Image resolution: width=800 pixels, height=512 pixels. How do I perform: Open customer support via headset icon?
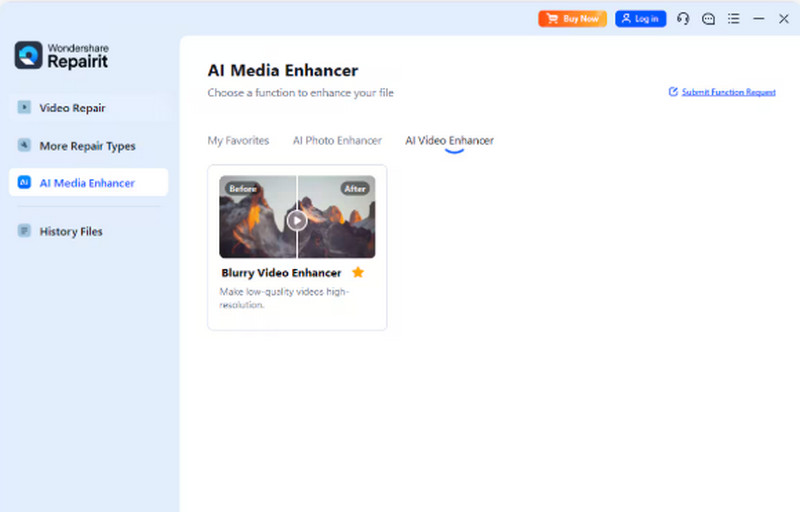pos(683,19)
